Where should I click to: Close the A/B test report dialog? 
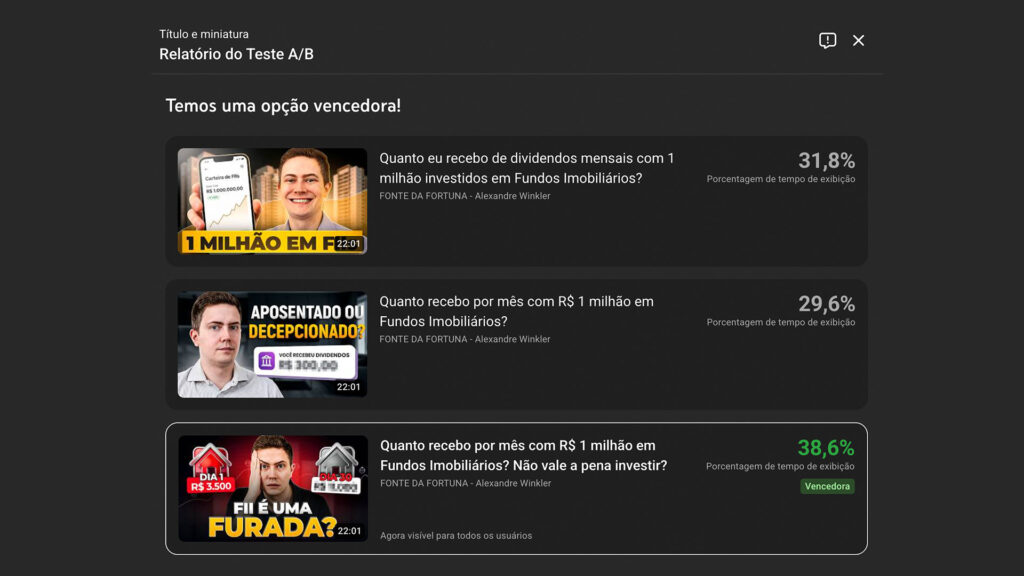click(858, 41)
